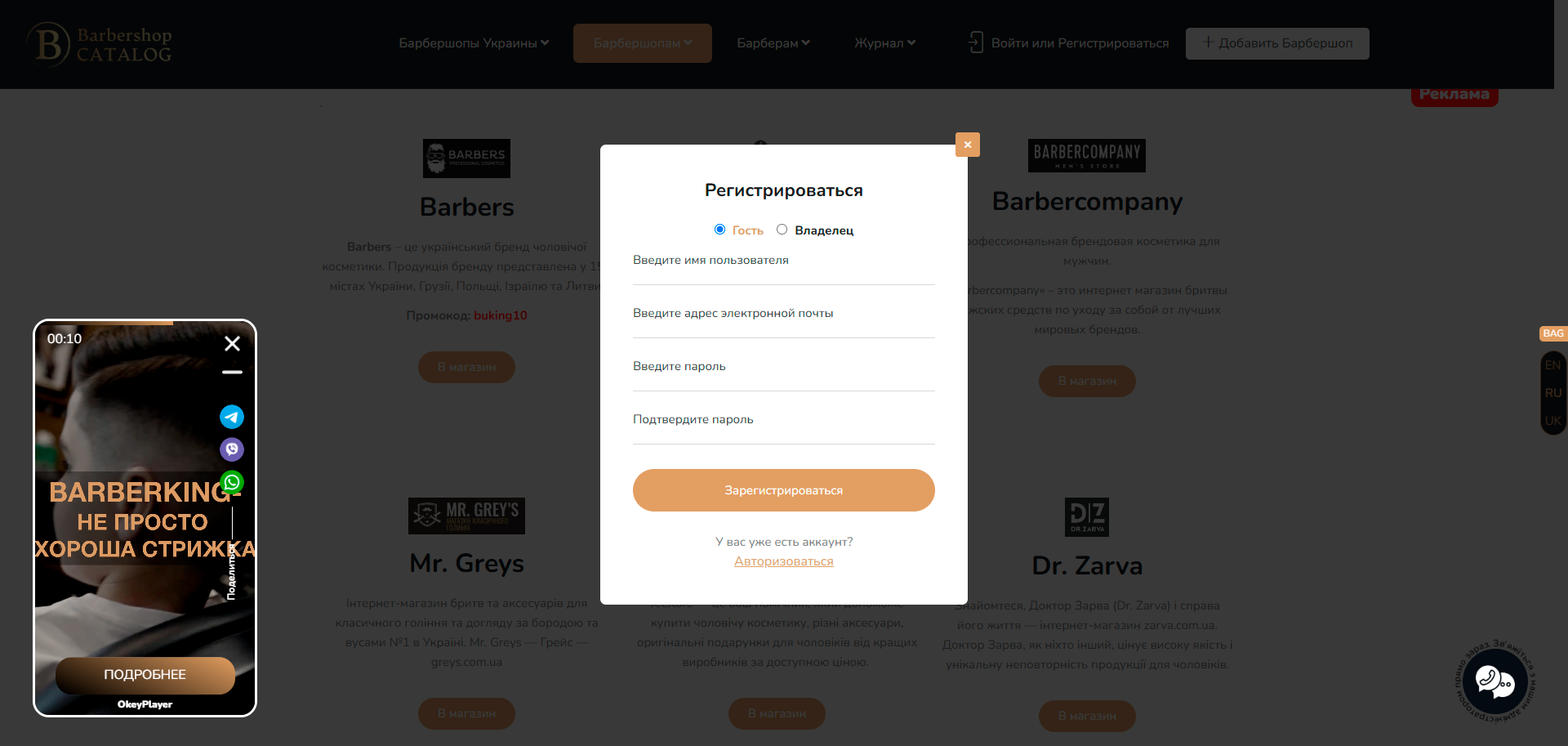Expand the Барберам menu dropdown
The image size is (1568, 746).
click(x=773, y=43)
